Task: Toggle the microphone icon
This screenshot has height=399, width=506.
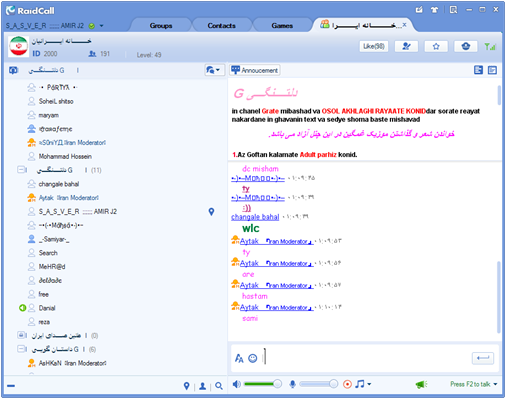Action: (x=292, y=384)
